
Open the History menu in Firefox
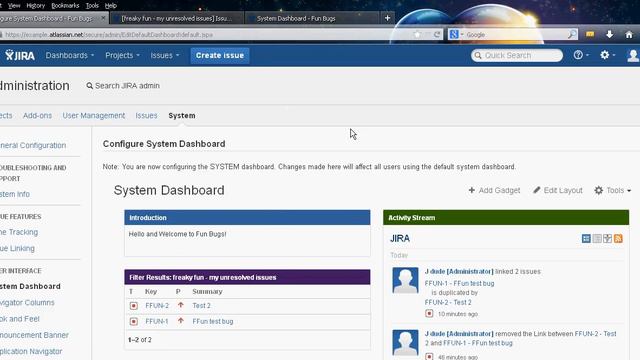click(36, 6)
